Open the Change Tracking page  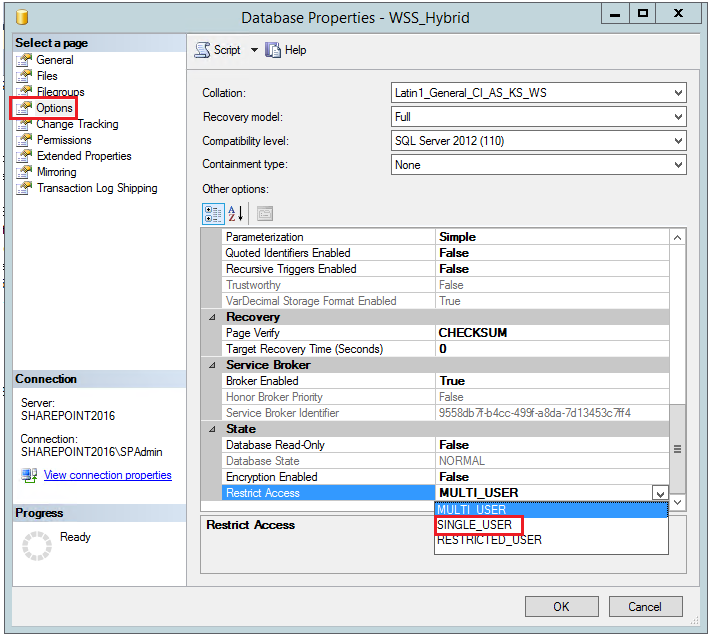pyautogui.click(x=77, y=124)
